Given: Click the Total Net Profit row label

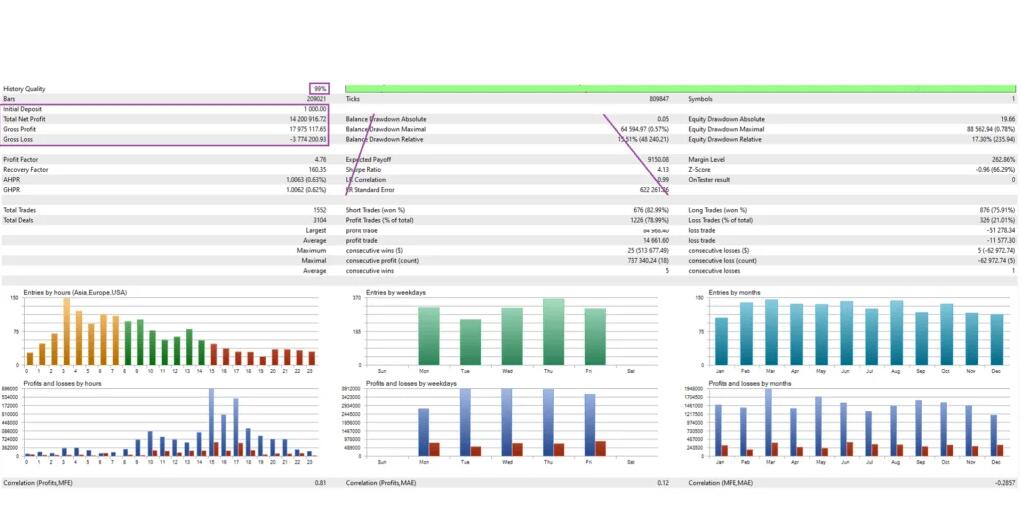Looking at the screenshot, I should 24,119.
